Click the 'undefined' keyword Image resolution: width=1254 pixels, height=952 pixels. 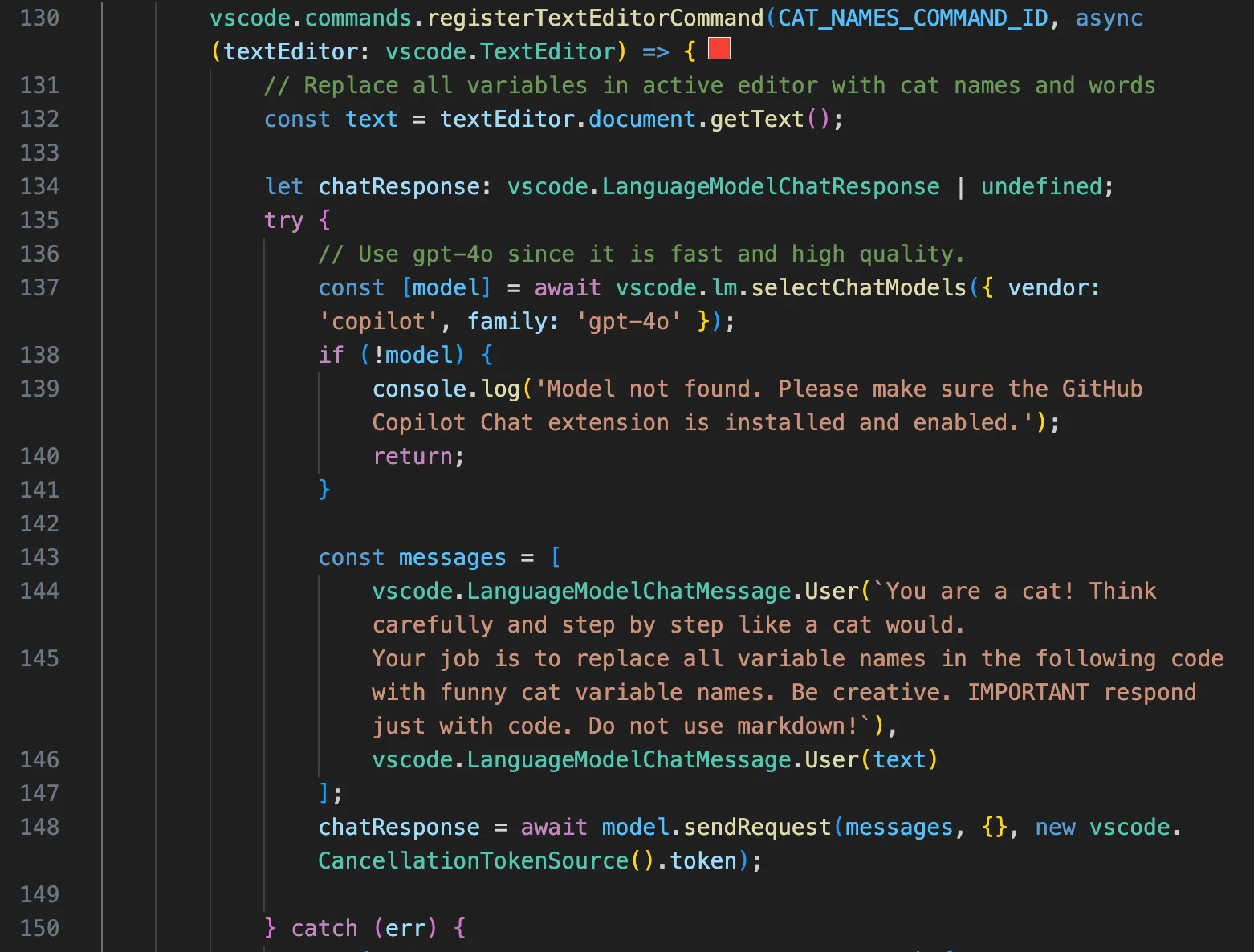1041,186
